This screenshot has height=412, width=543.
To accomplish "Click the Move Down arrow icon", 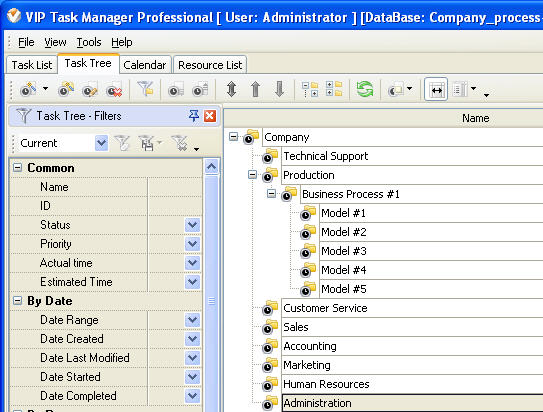I will (279, 89).
